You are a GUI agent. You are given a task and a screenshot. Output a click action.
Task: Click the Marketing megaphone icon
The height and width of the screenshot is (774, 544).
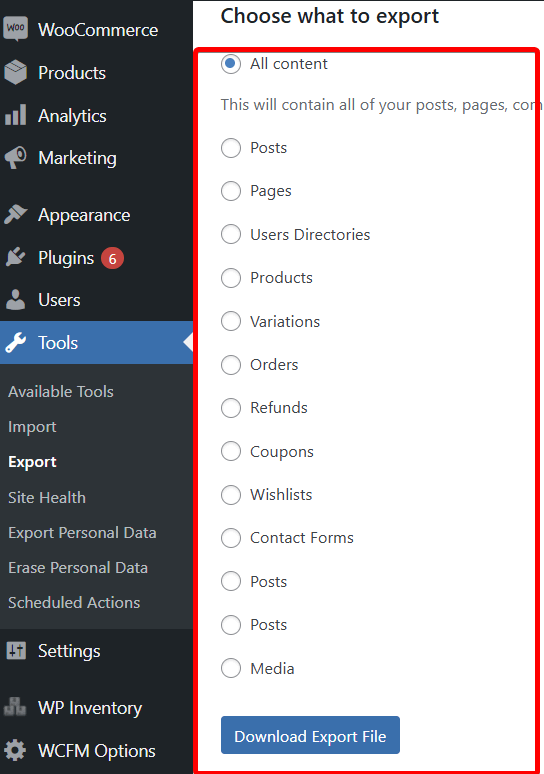coord(15,158)
